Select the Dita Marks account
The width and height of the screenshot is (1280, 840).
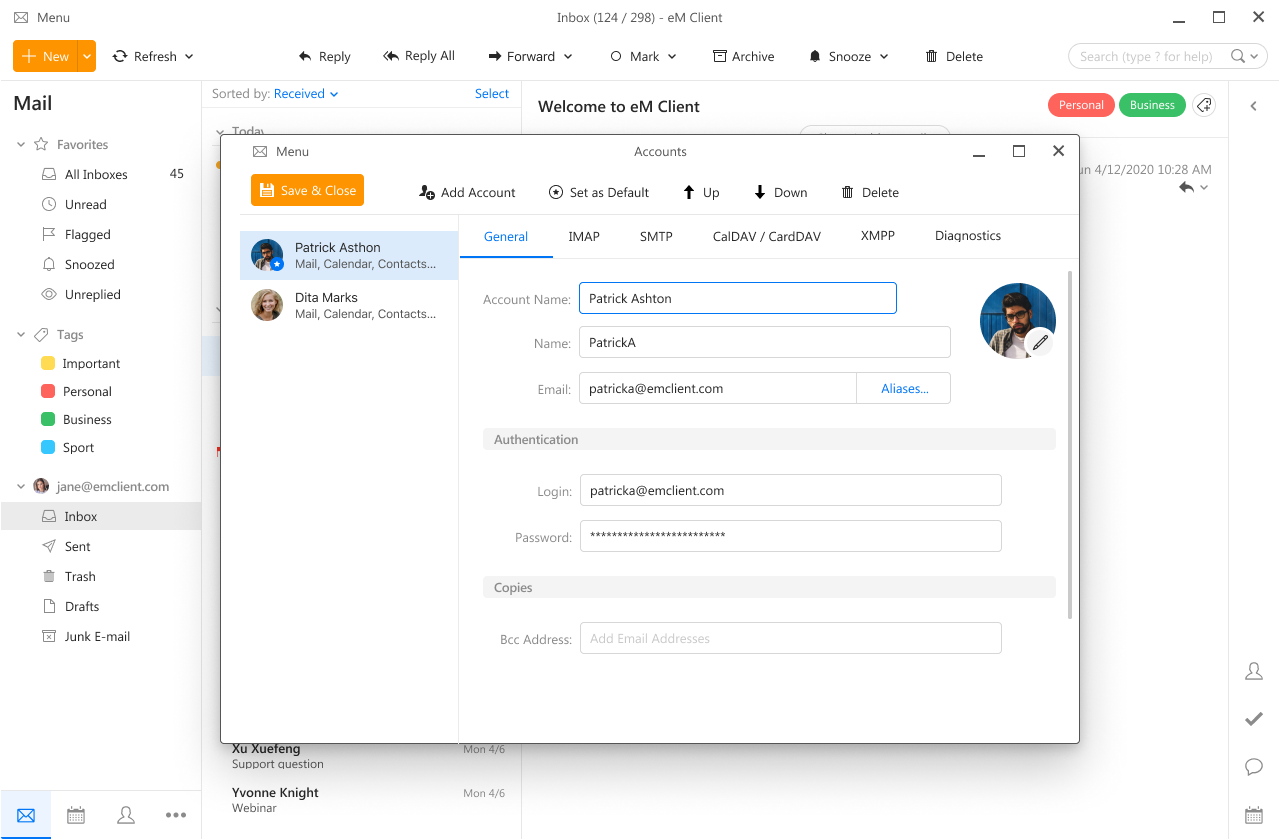click(349, 305)
